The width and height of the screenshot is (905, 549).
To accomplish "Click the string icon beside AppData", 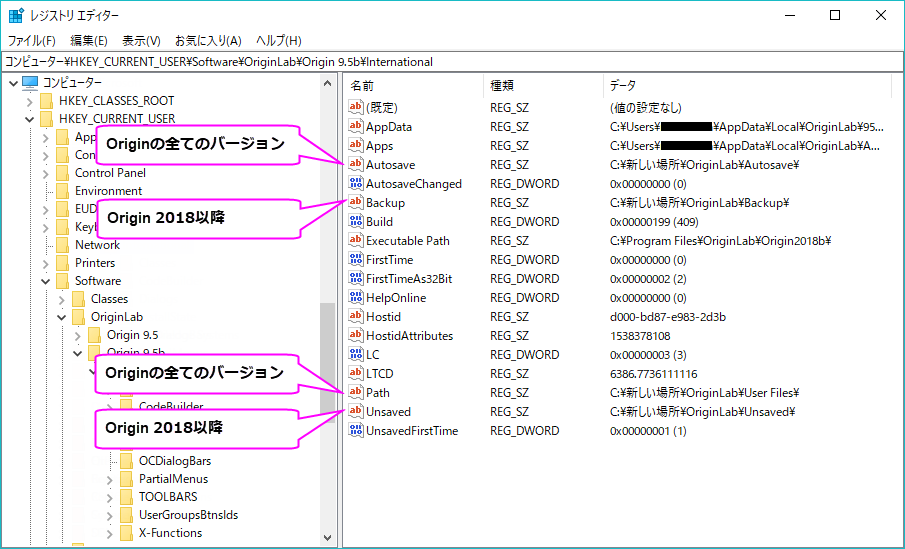I will tap(356, 126).
